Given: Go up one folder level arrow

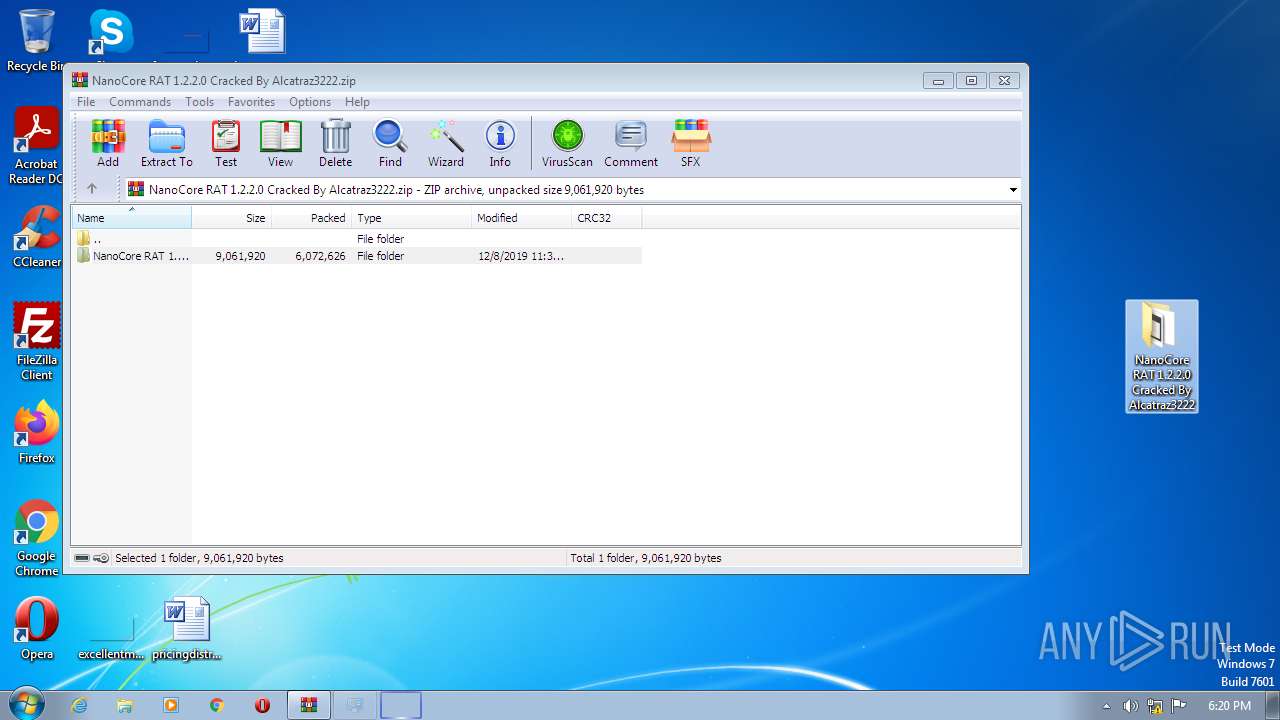Looking at the screenshot, I should pos(92,189).
